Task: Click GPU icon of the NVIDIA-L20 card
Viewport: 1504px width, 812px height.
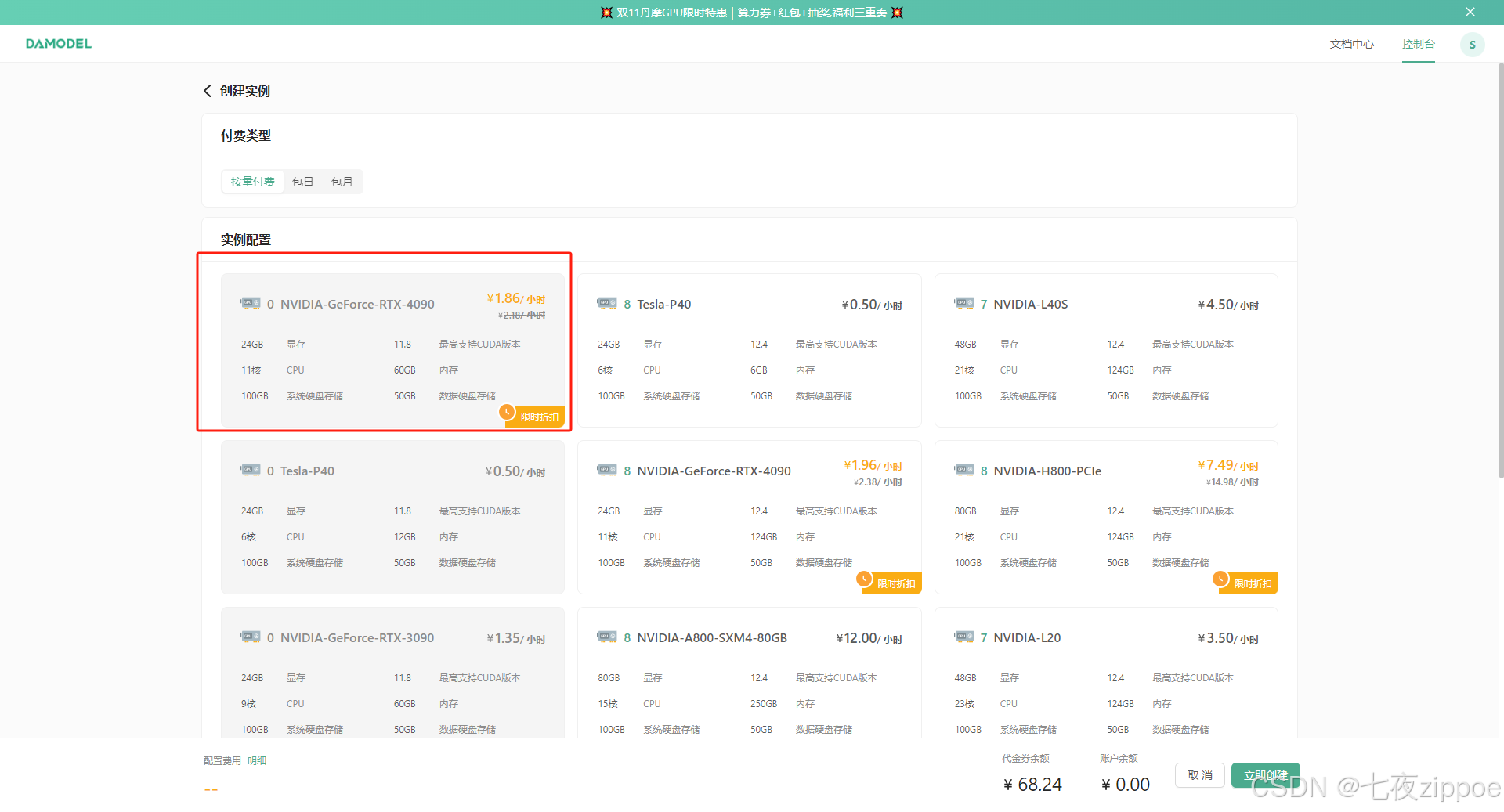Action: click(x=964, y=637)
